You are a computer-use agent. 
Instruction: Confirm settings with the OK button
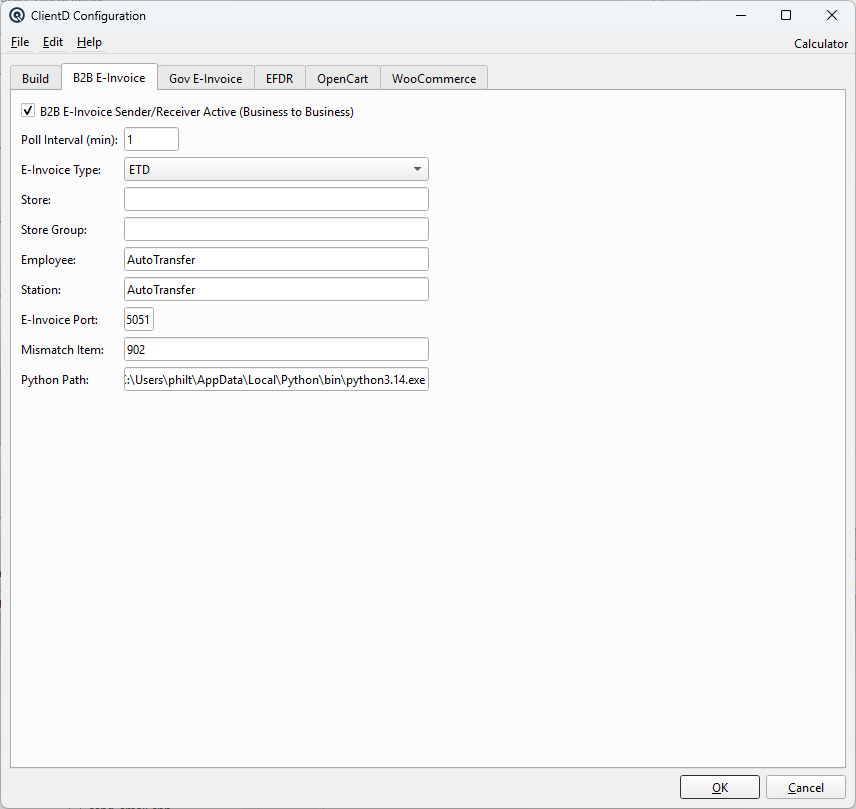point(720,787)
